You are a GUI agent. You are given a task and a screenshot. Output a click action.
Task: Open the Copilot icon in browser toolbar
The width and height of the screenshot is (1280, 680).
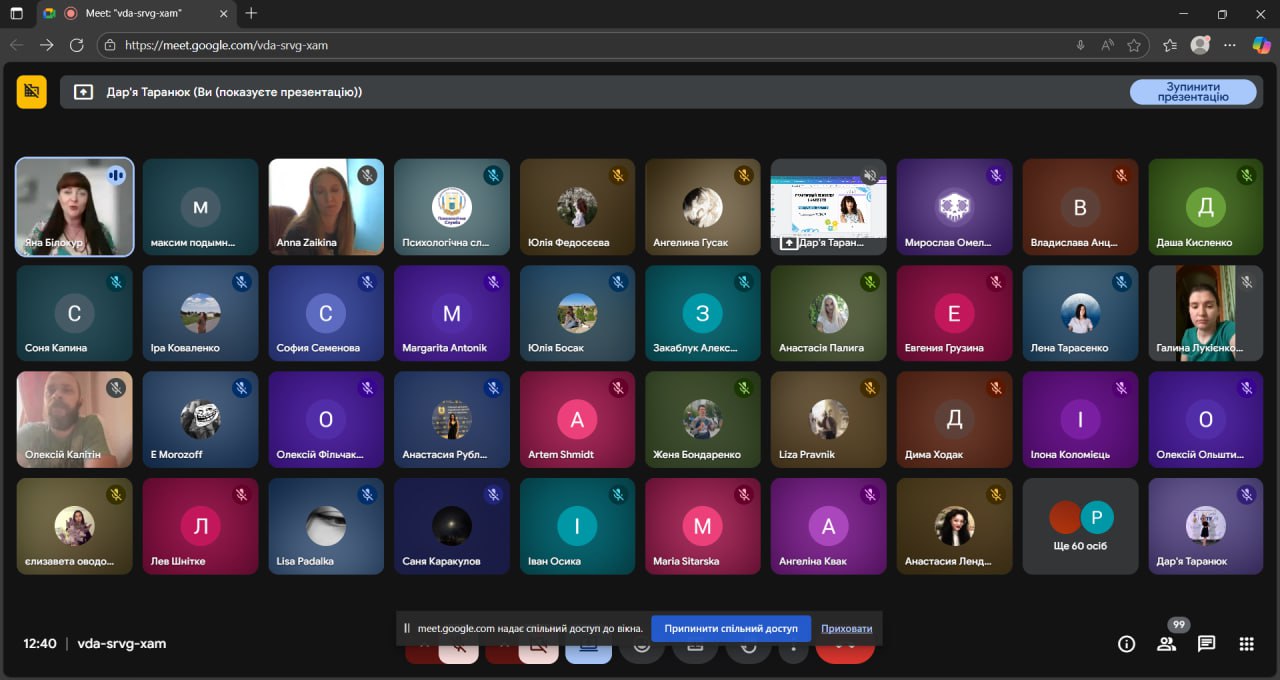point(1261,45)
